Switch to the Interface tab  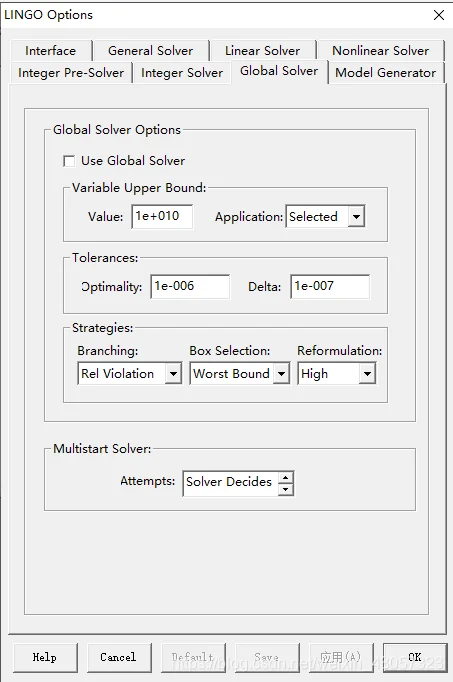coord(50,51)
